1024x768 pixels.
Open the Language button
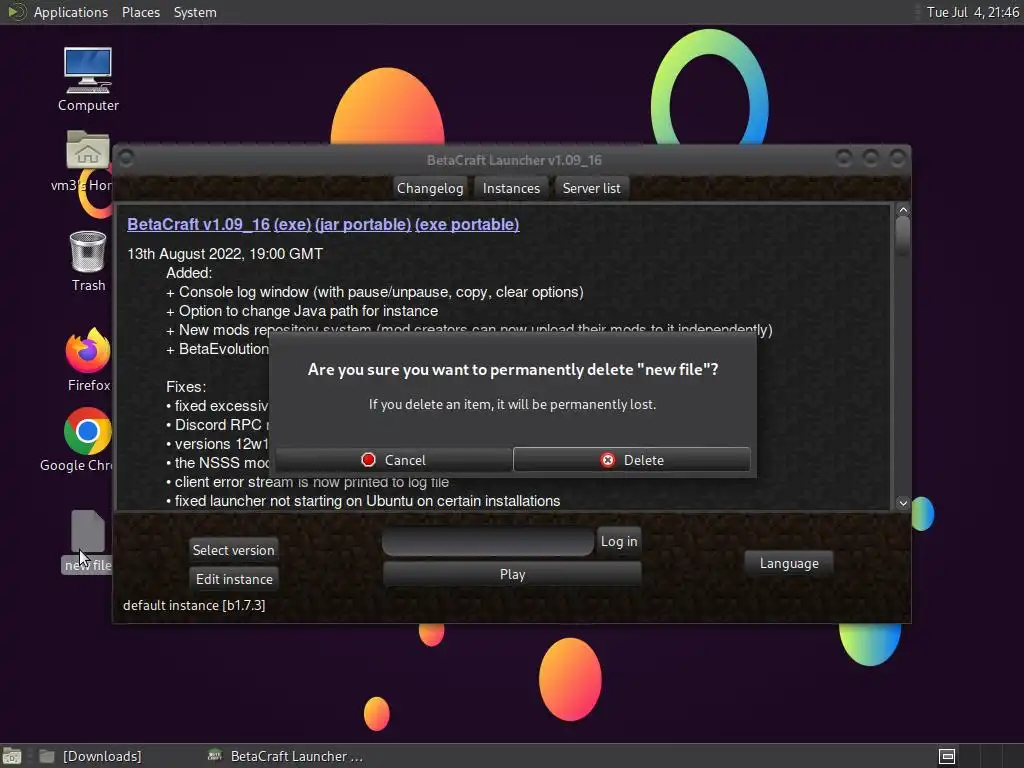pos(789,563)
